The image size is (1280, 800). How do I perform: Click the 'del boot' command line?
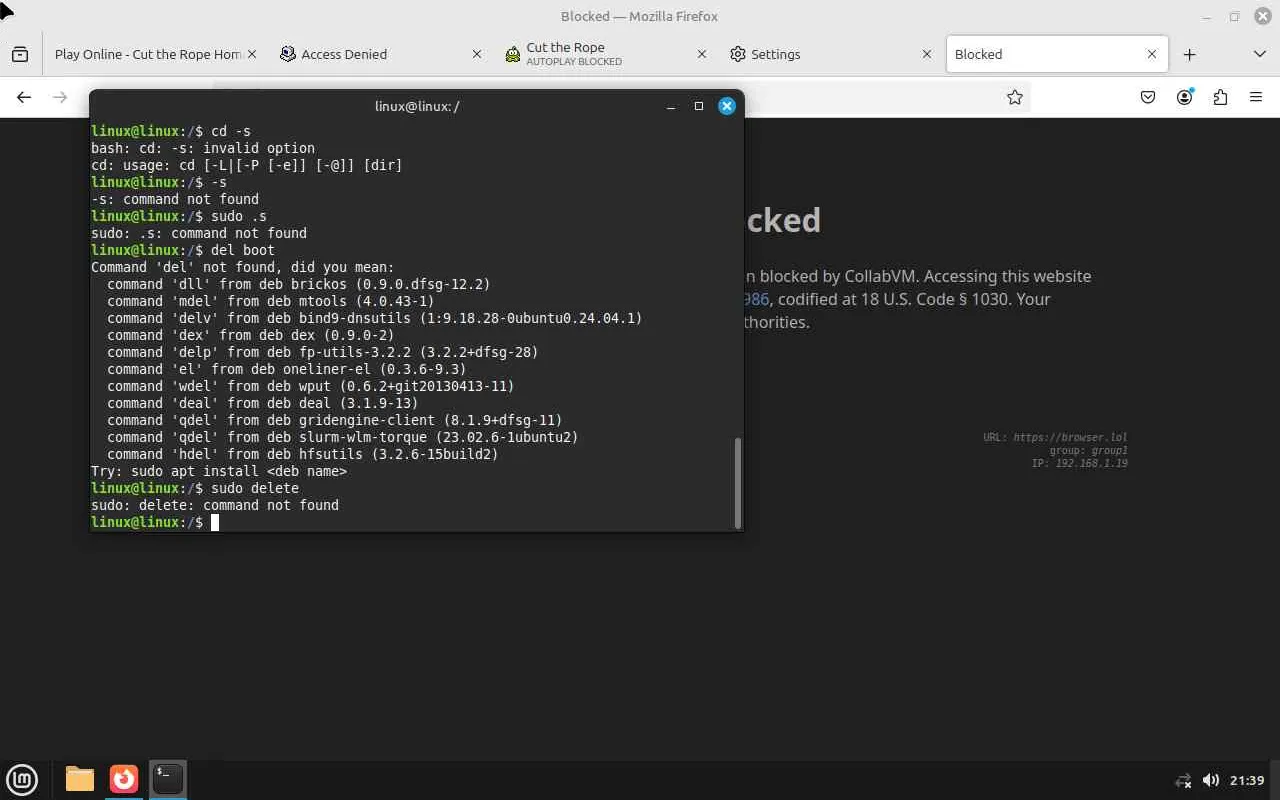pos(183,250)
